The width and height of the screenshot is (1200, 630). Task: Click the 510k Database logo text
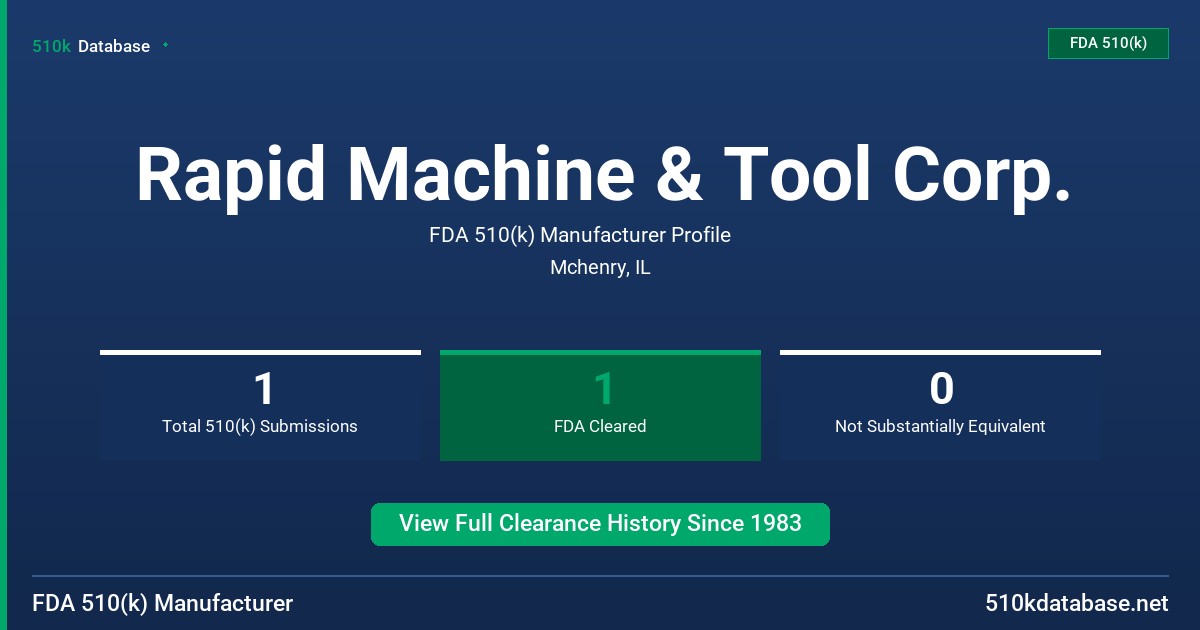pyautogui.click(x=91, y=46)
